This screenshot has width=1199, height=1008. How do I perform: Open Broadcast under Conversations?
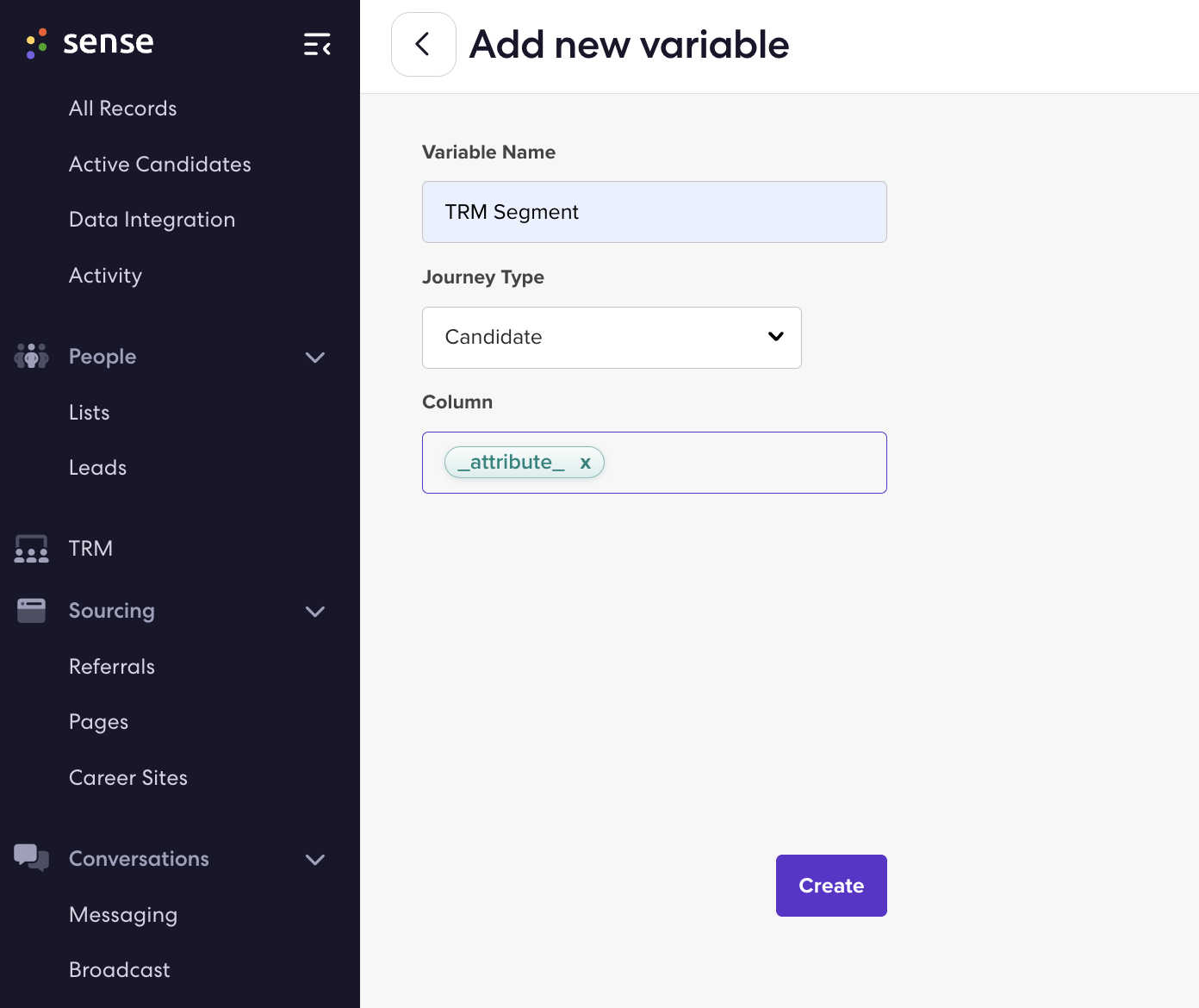point(120,970)
